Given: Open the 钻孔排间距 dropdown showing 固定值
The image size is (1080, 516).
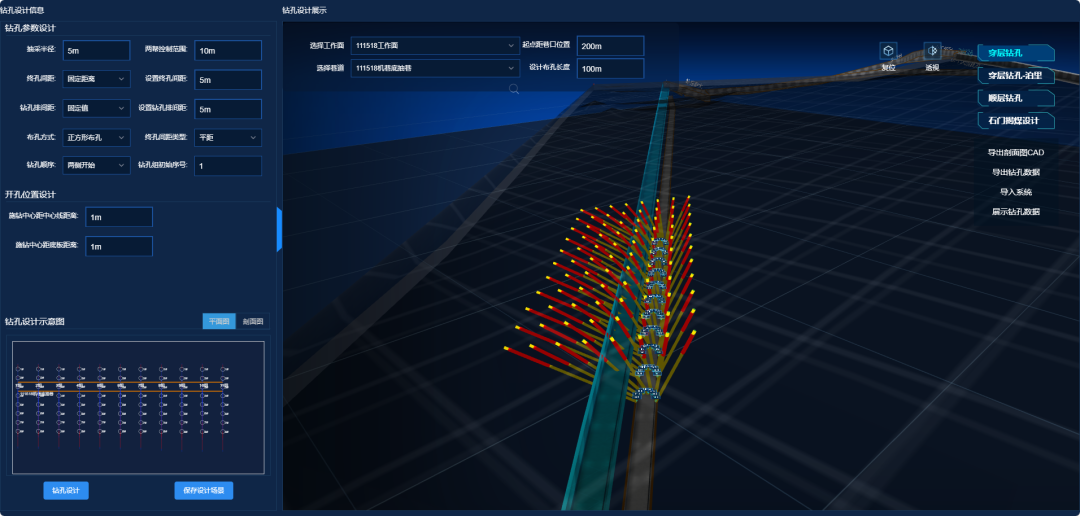Looking at the screenshot, I should 96,109.
